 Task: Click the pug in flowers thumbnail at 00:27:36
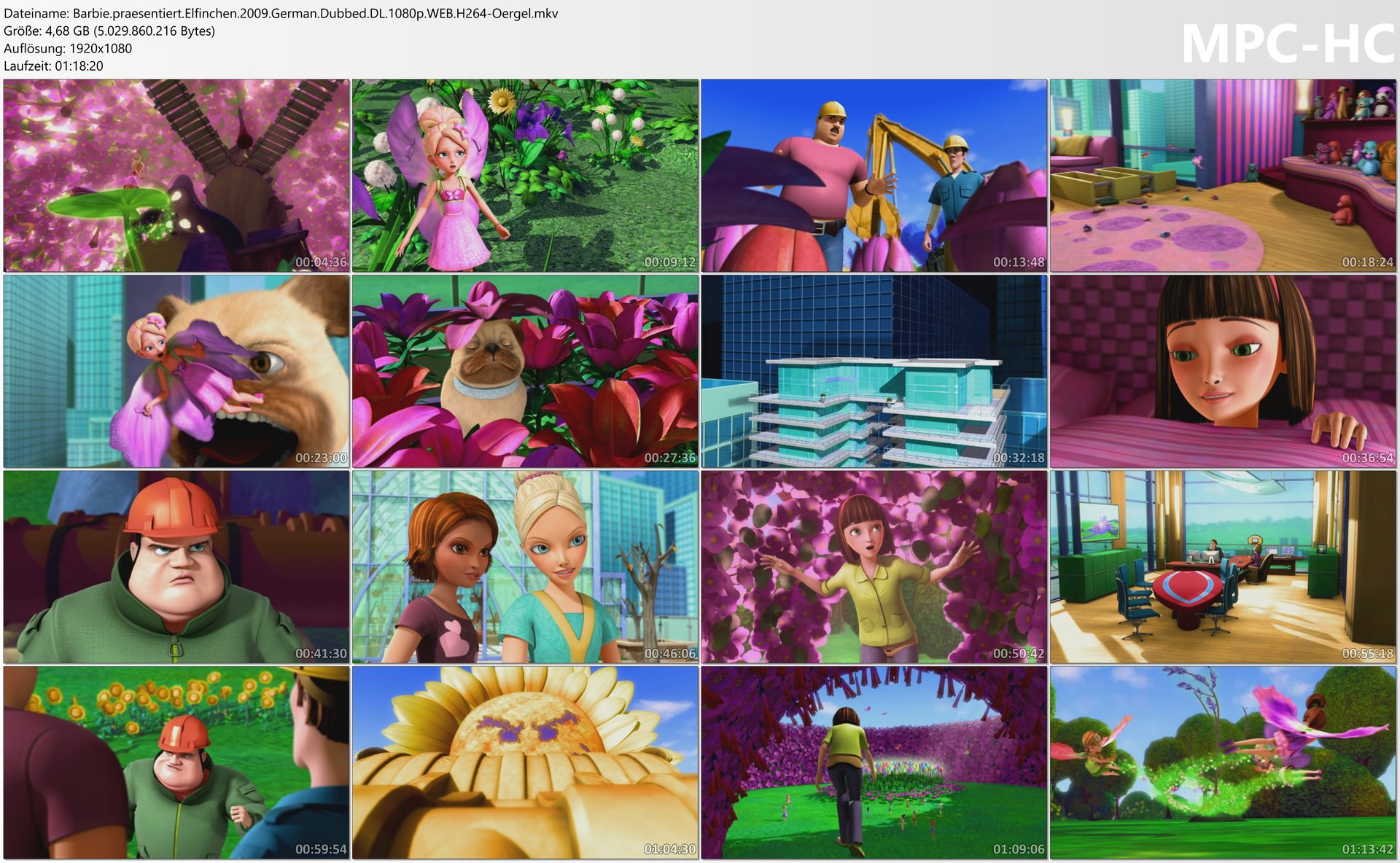[x=525, y=371]
